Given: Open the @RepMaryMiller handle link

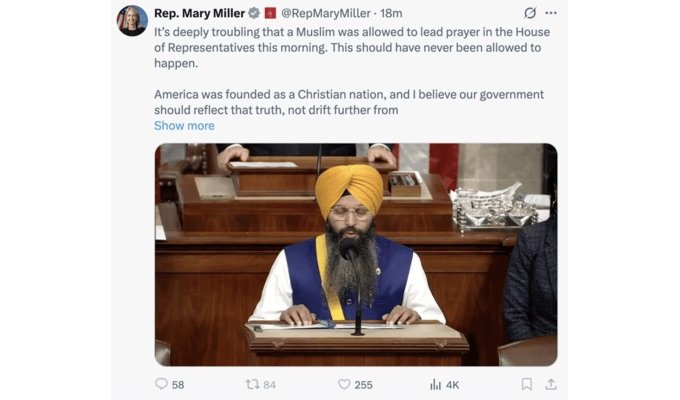Looking at the screenshot, I should (326, 13).
